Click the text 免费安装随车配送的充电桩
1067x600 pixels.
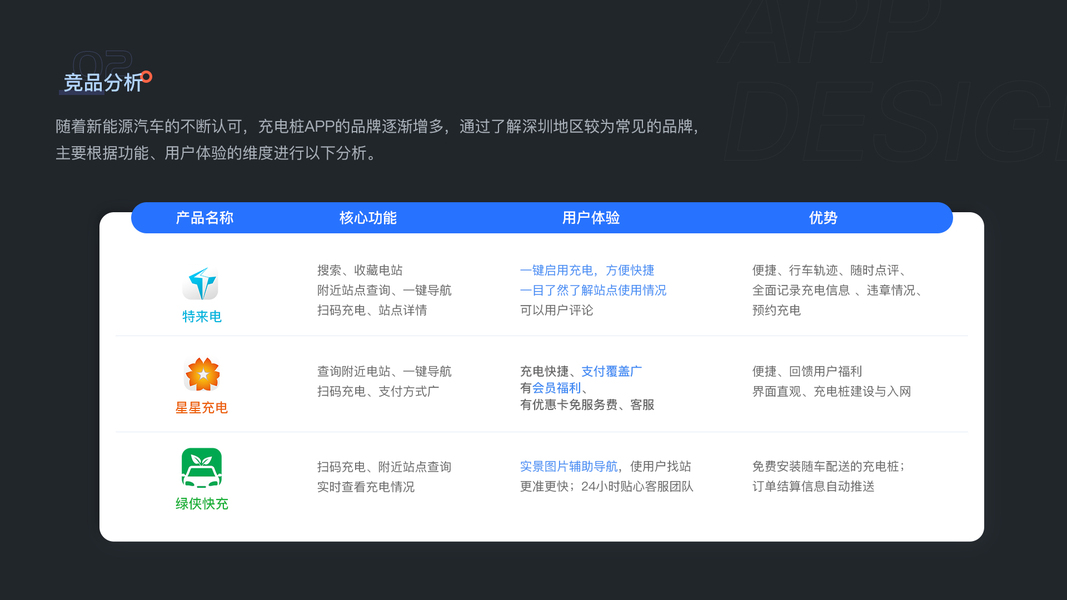[829, 467]
